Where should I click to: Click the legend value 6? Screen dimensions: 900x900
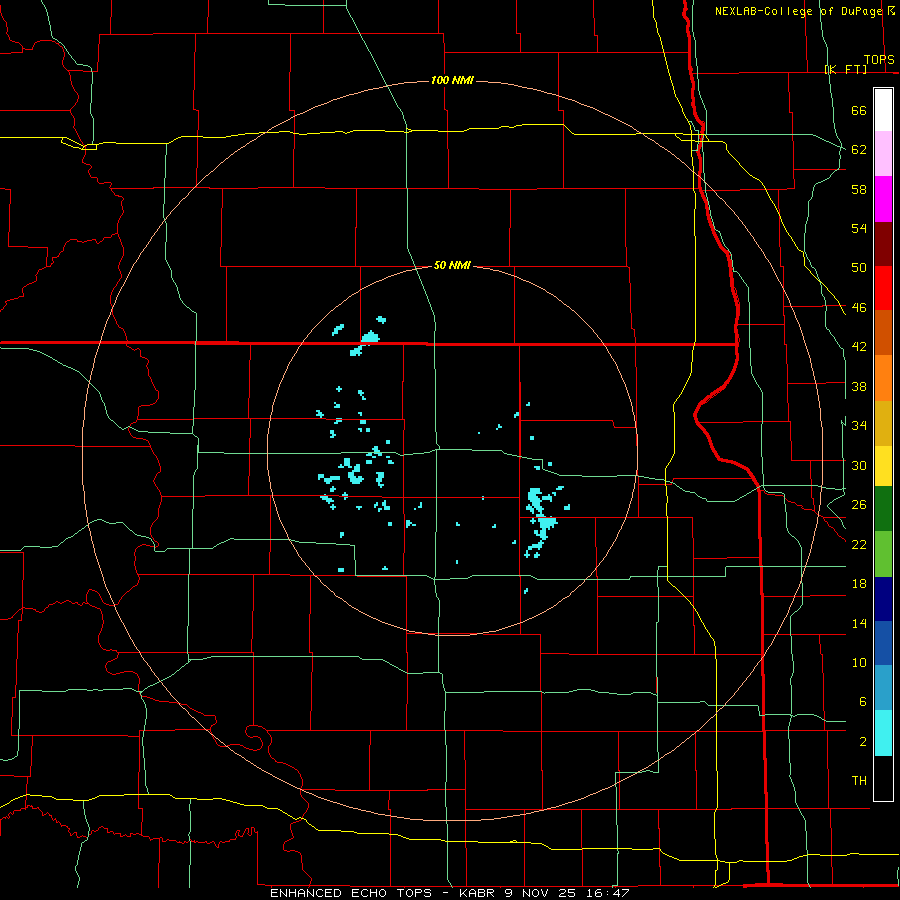[862, 701]
